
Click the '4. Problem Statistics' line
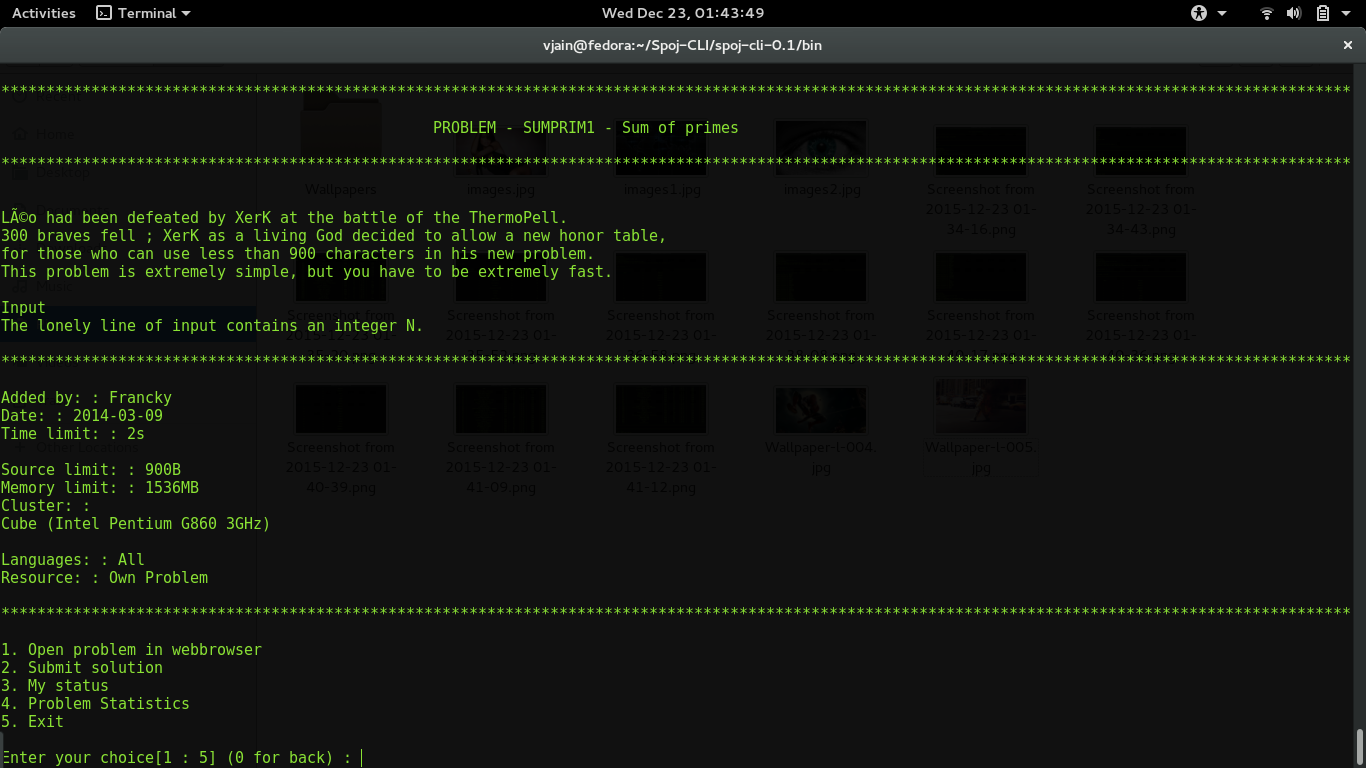95,704
